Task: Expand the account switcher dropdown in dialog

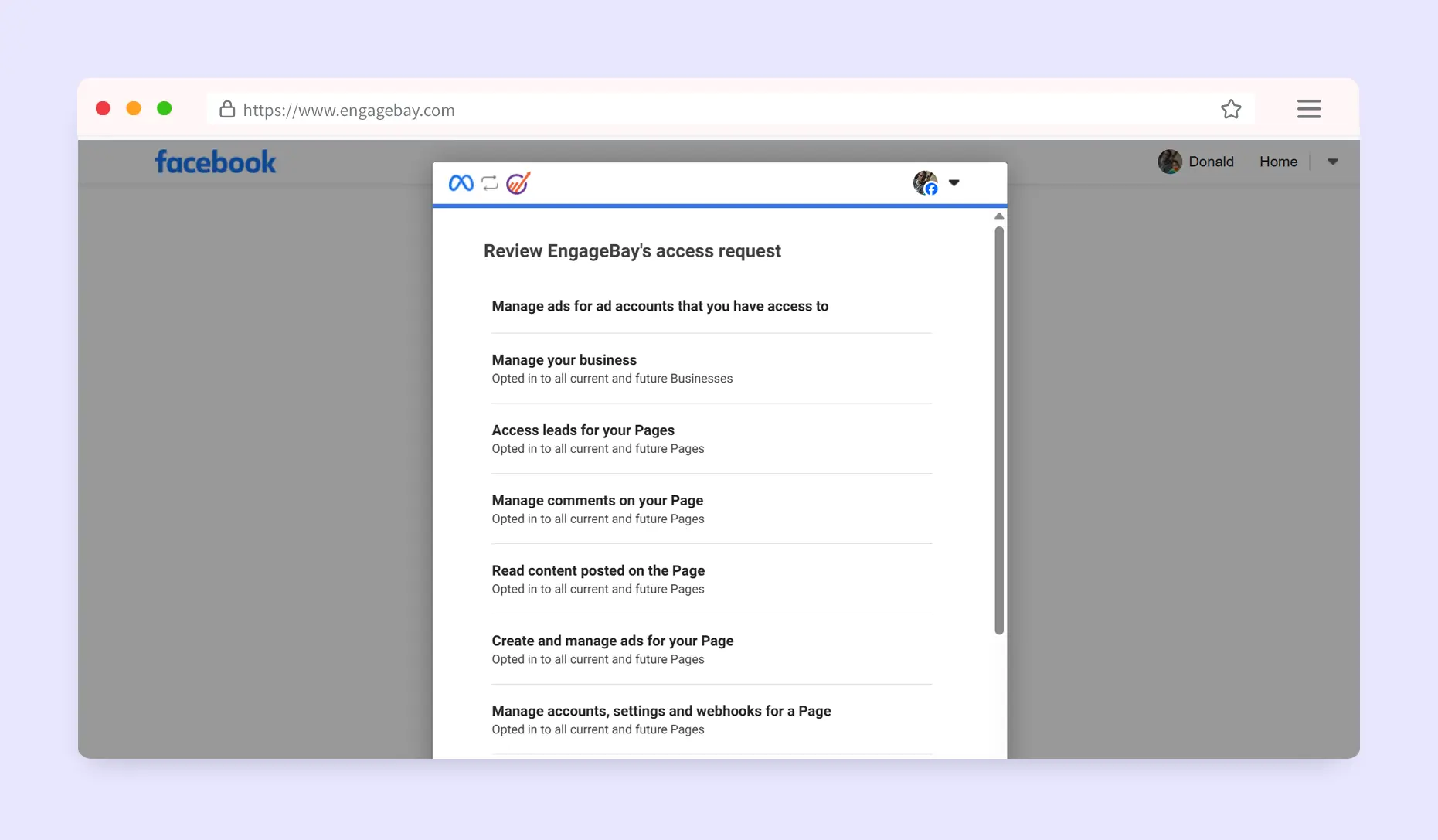Action: [954, 183]
